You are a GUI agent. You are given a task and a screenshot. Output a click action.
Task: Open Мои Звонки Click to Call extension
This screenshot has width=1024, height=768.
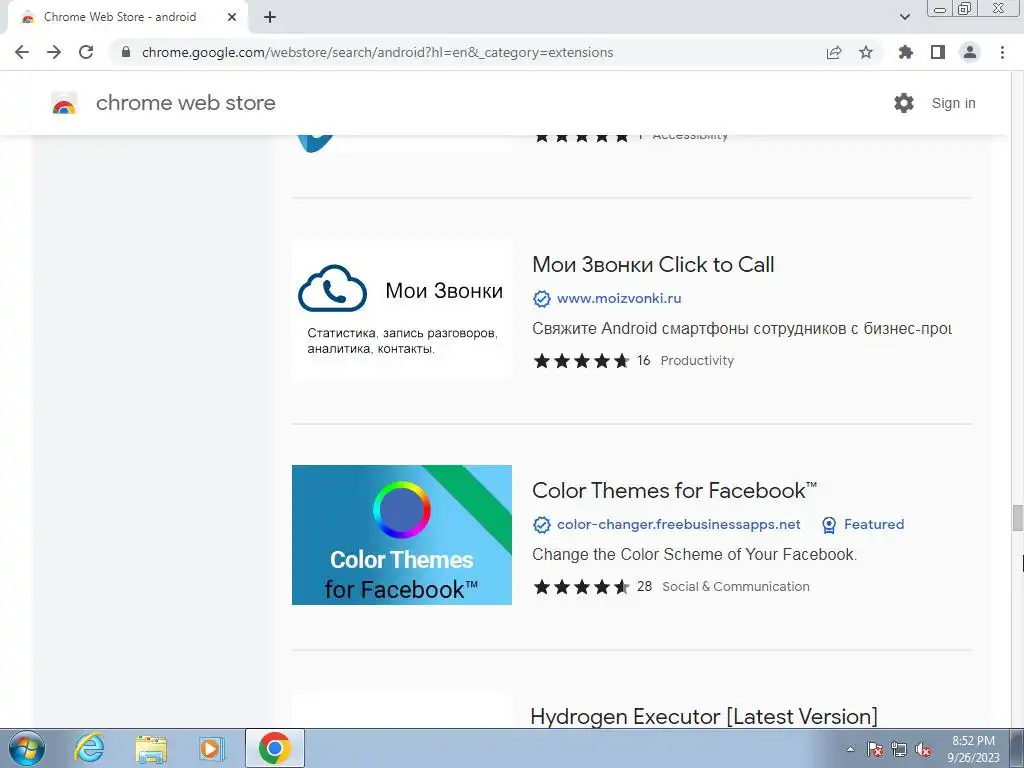tap(653, 264)
